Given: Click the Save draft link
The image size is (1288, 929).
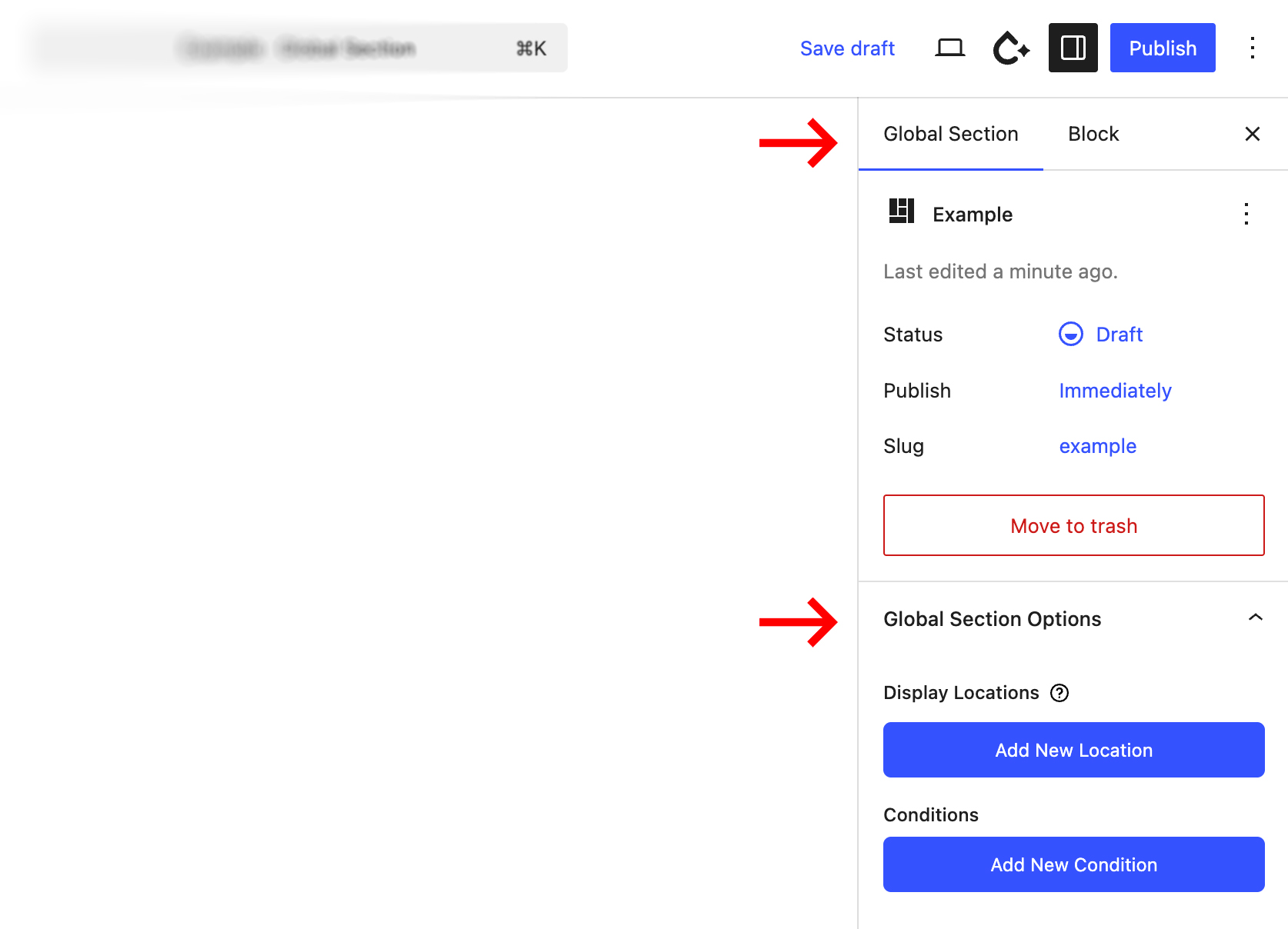Looking at the screenshot, I should 847,48.
